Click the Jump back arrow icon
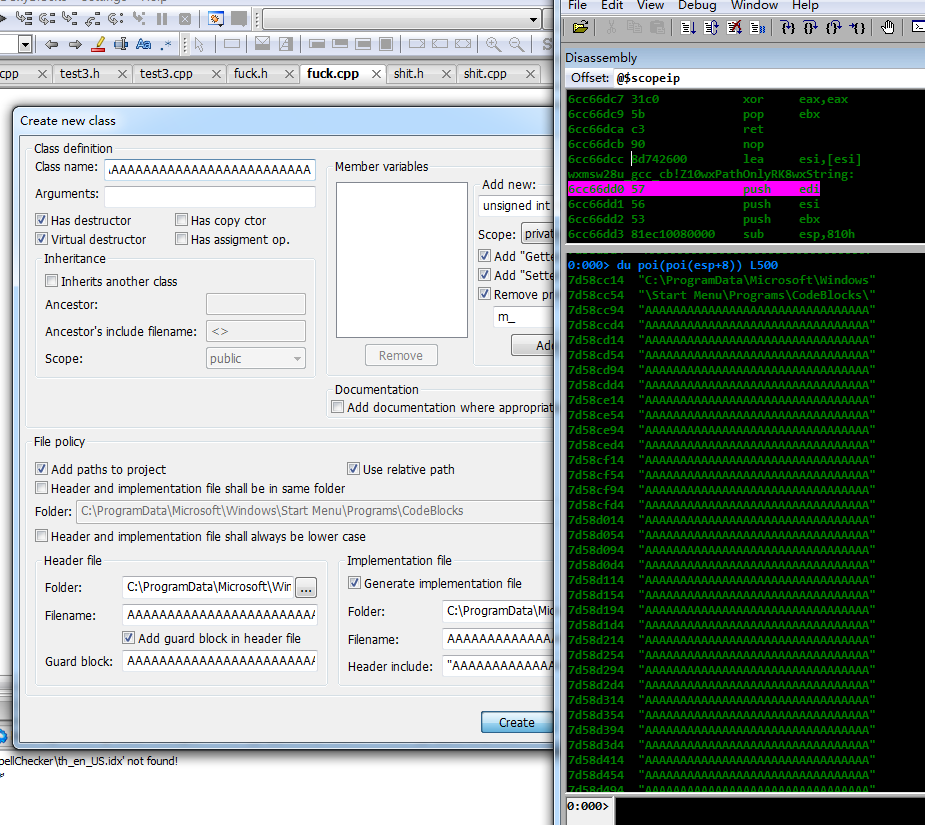925x825 pixels. [x=51, y=44]
